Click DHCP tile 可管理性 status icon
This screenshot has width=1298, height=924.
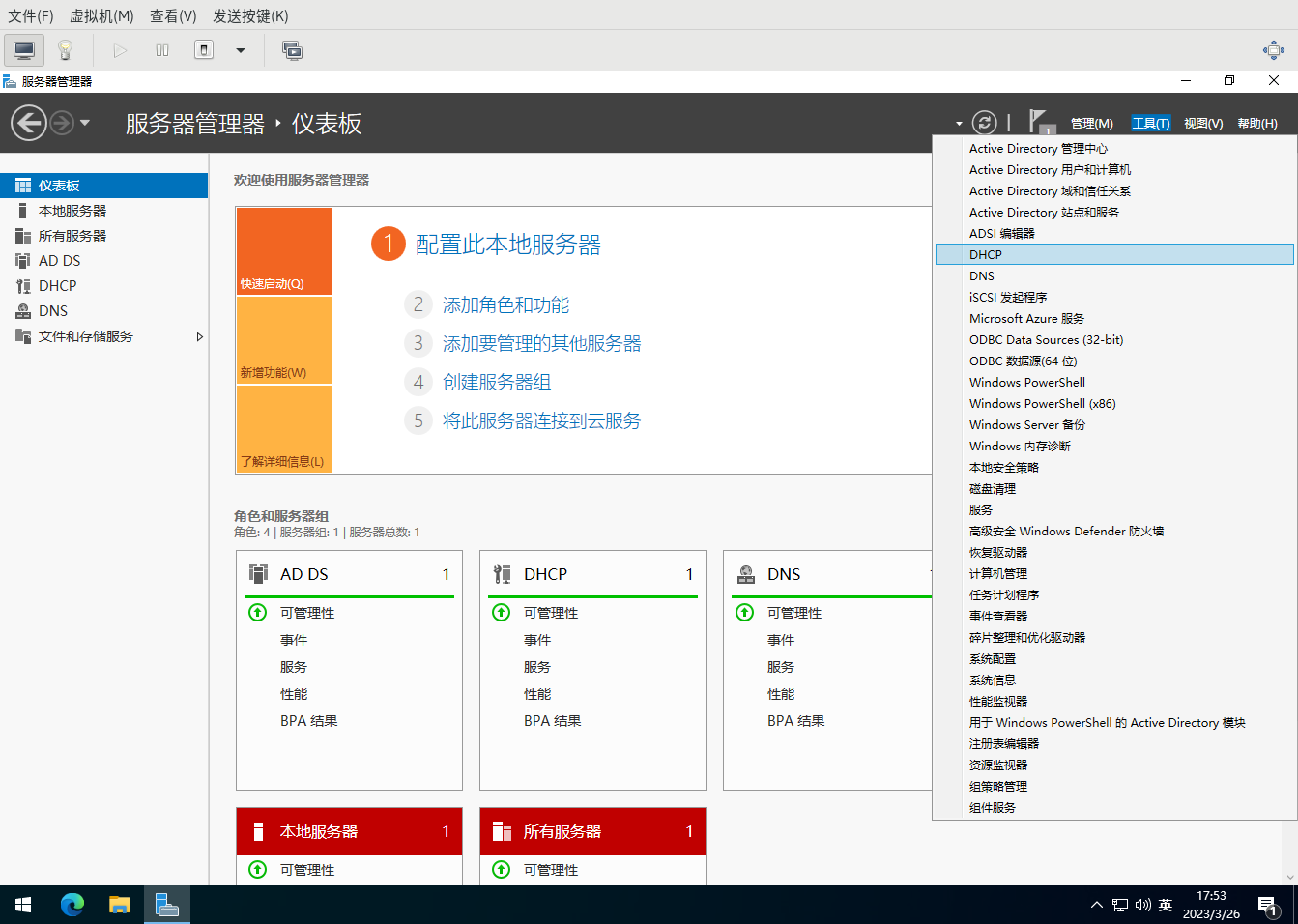point(502,613)
